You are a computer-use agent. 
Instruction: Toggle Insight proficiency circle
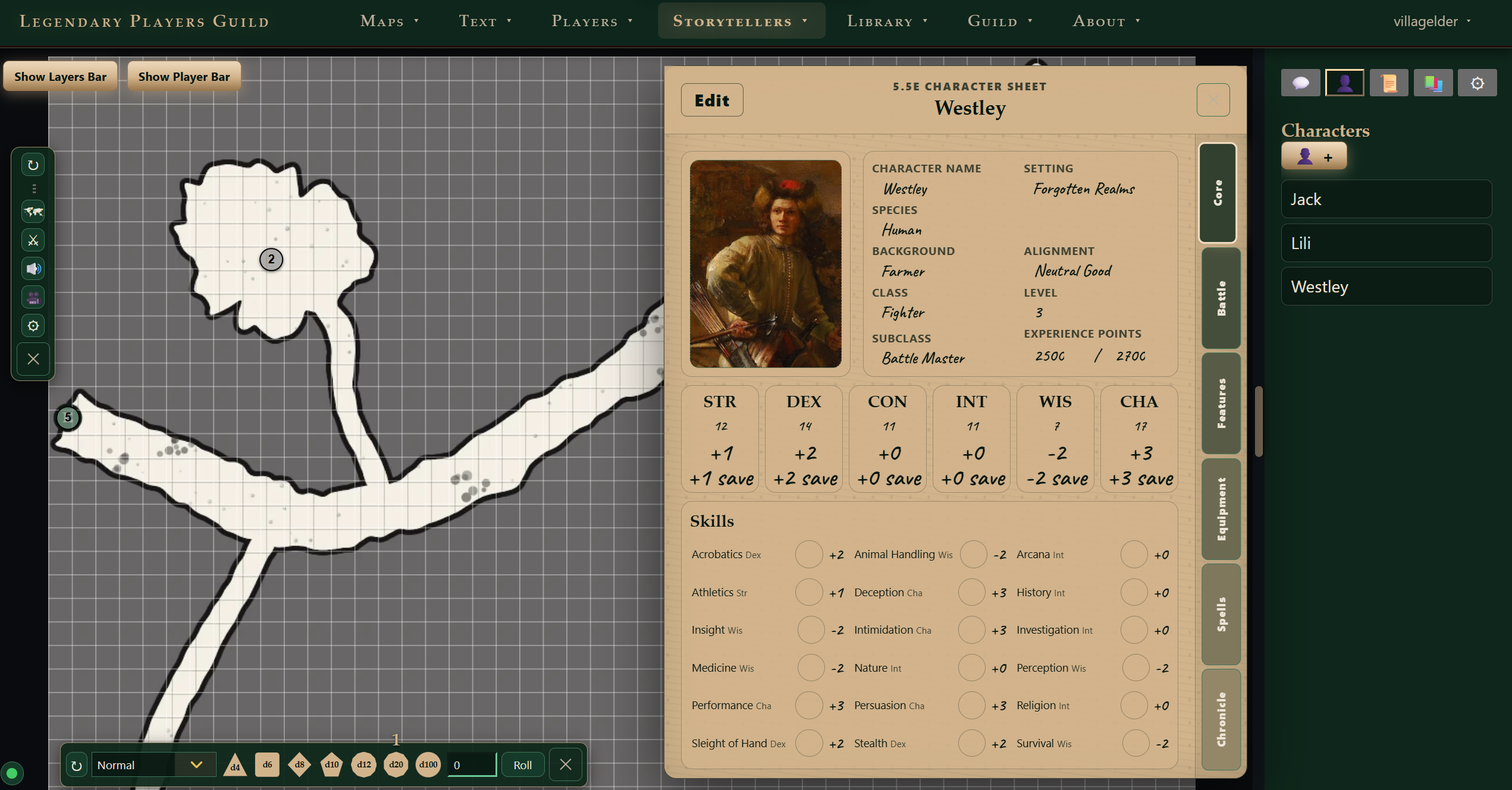(x=811, y=630)
